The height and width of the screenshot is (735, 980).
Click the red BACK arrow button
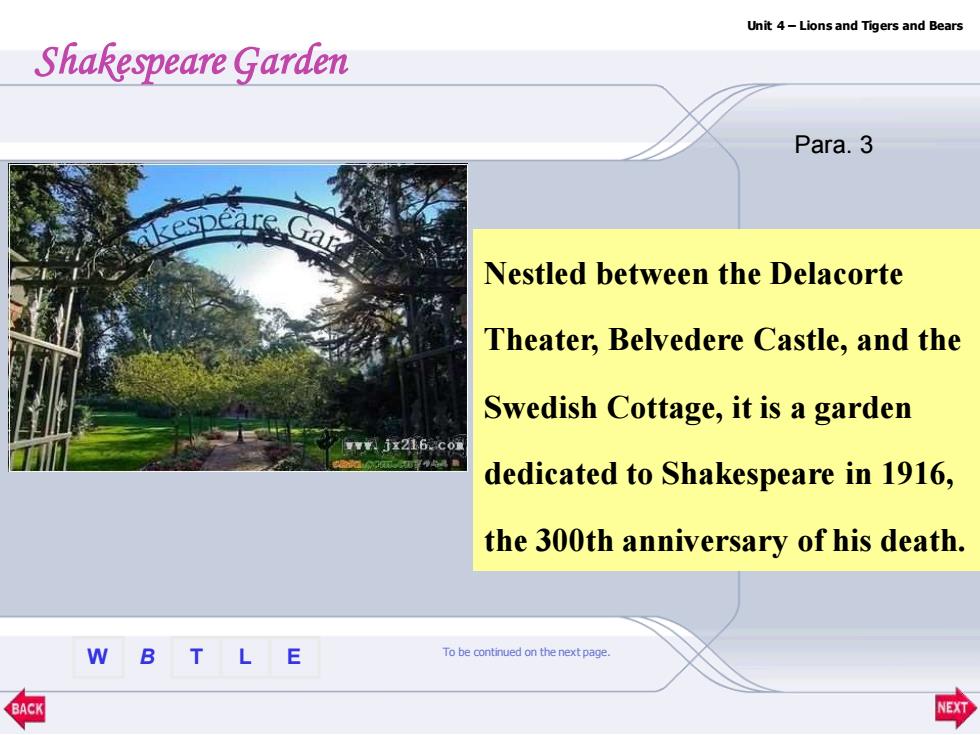(x=25, y=709)
